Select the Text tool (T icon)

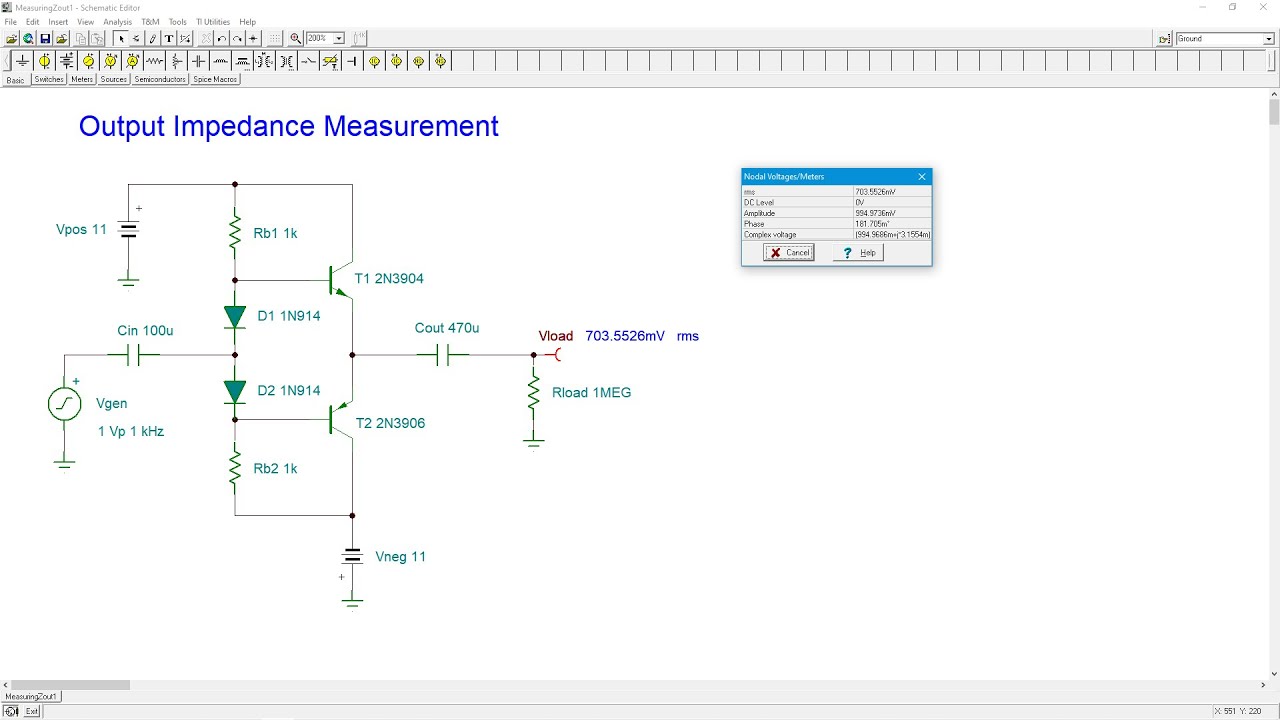tap(169, 38)
